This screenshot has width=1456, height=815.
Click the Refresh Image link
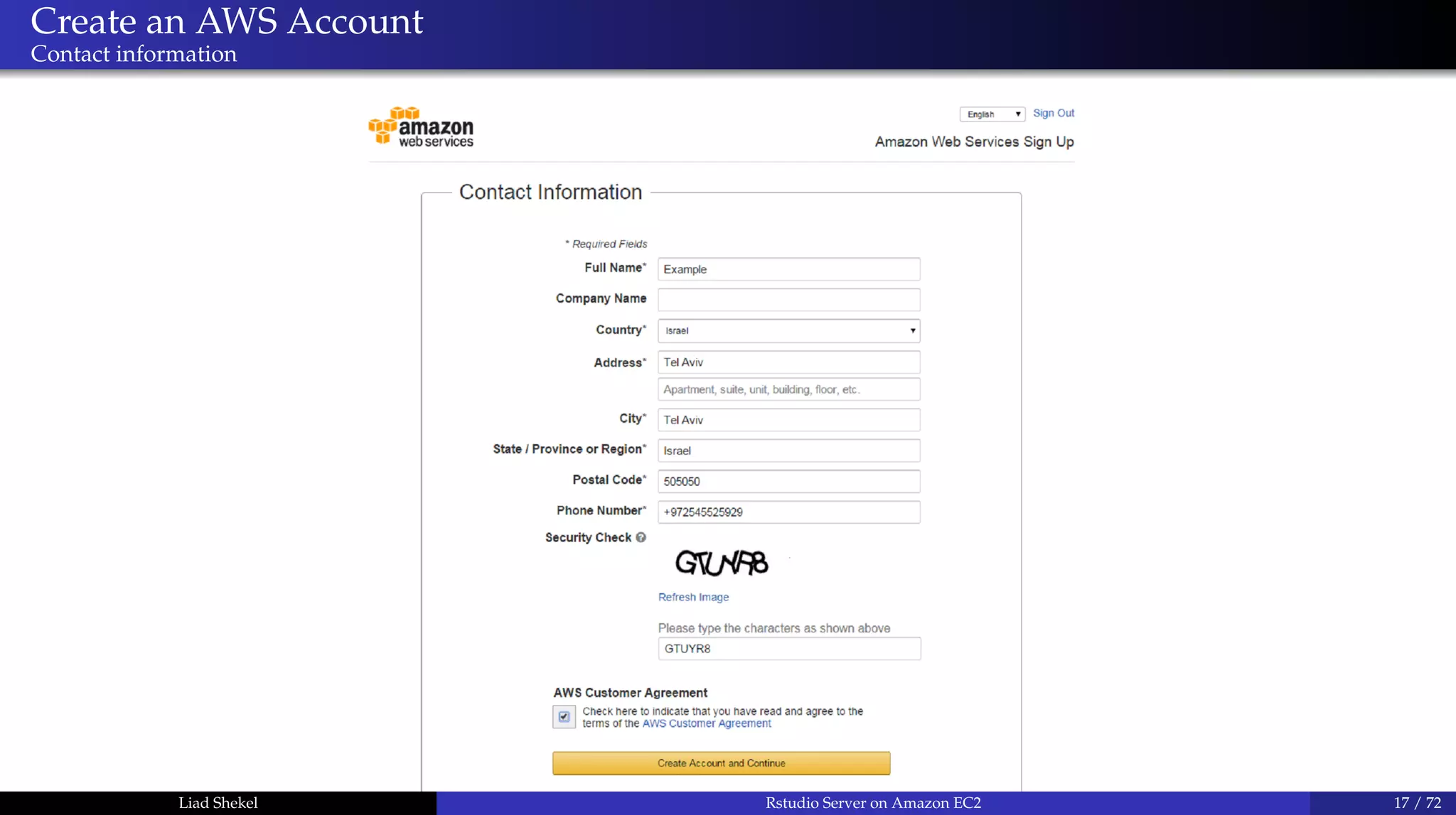coord(693,597)
